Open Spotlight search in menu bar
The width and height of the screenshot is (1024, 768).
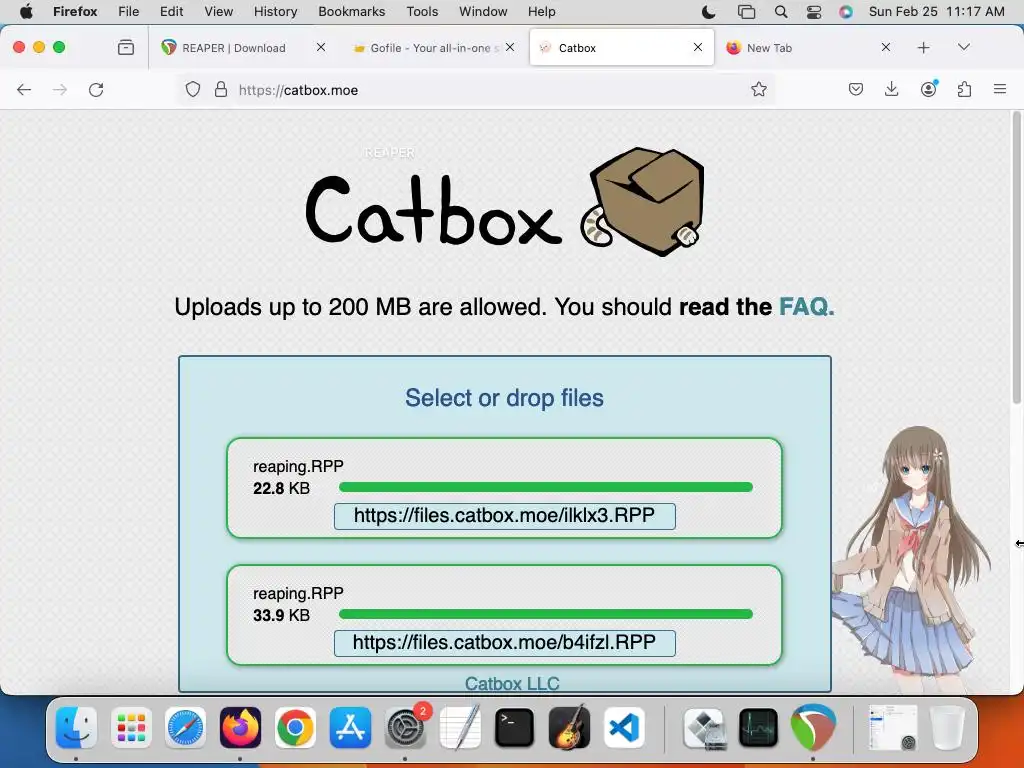pyautogui.click(x=780, y=12)
